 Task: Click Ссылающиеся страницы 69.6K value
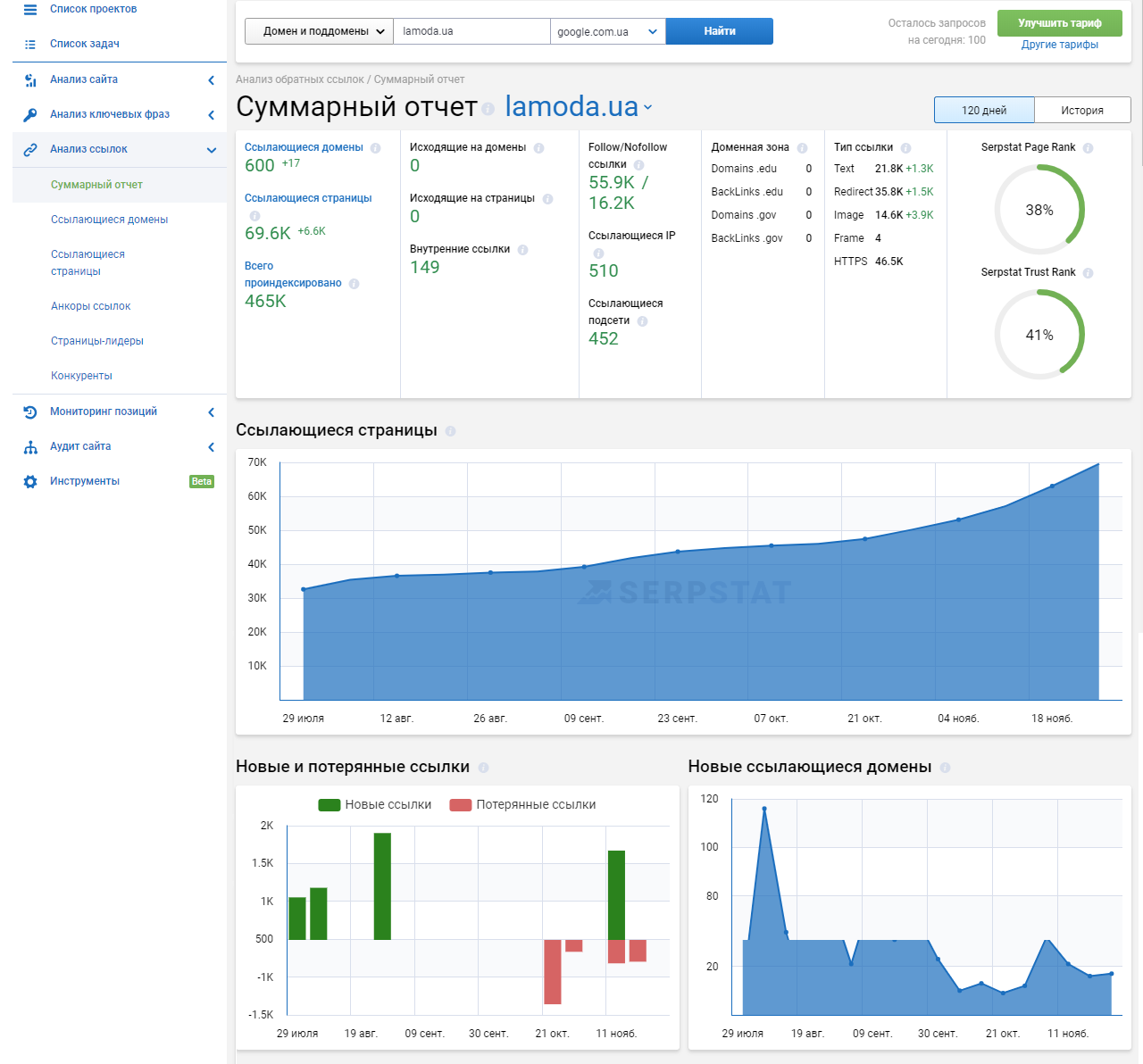pyautogui.click(x=268, y=233)
